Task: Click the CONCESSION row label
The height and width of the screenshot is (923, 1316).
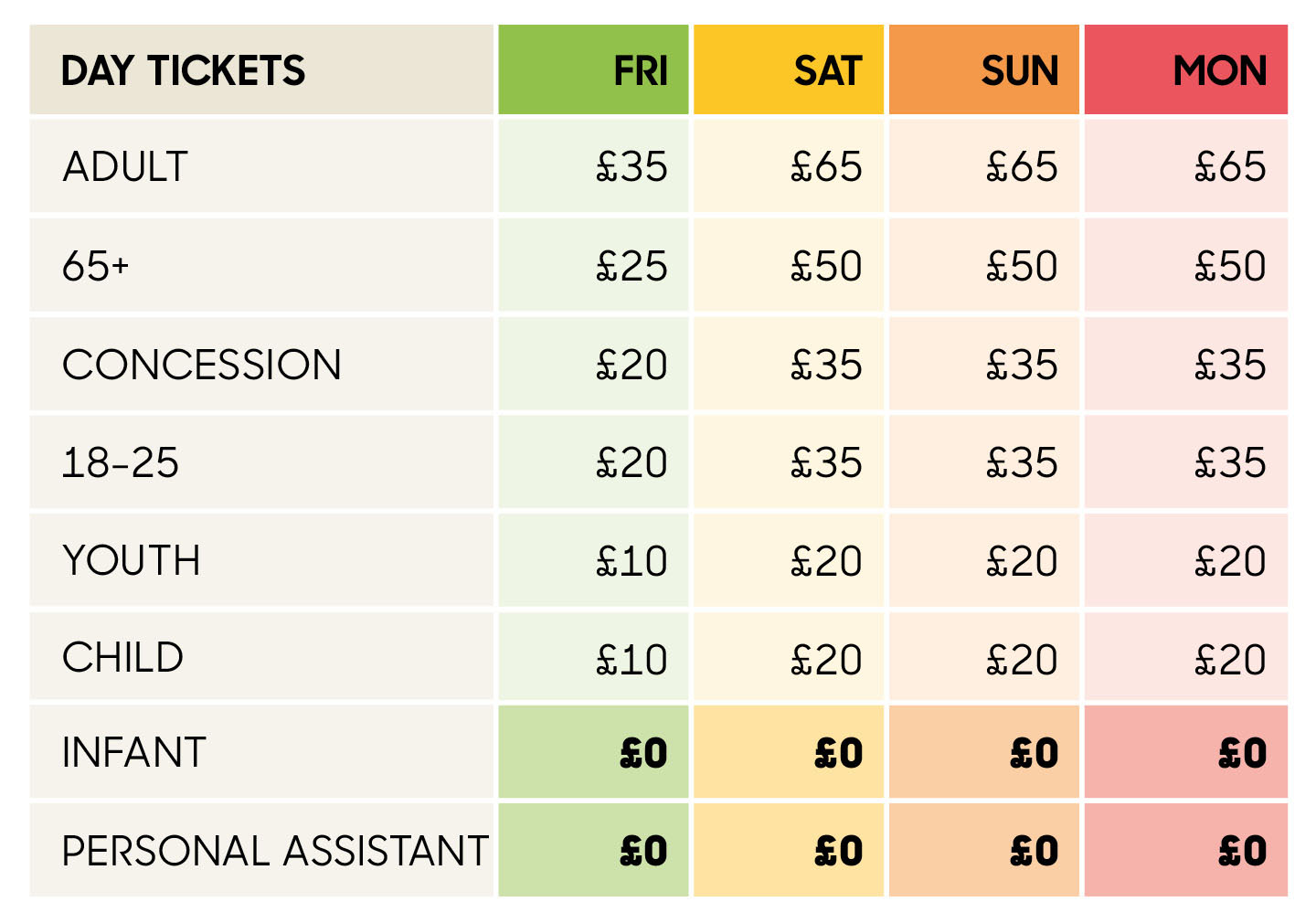Action: click(201, 365)
